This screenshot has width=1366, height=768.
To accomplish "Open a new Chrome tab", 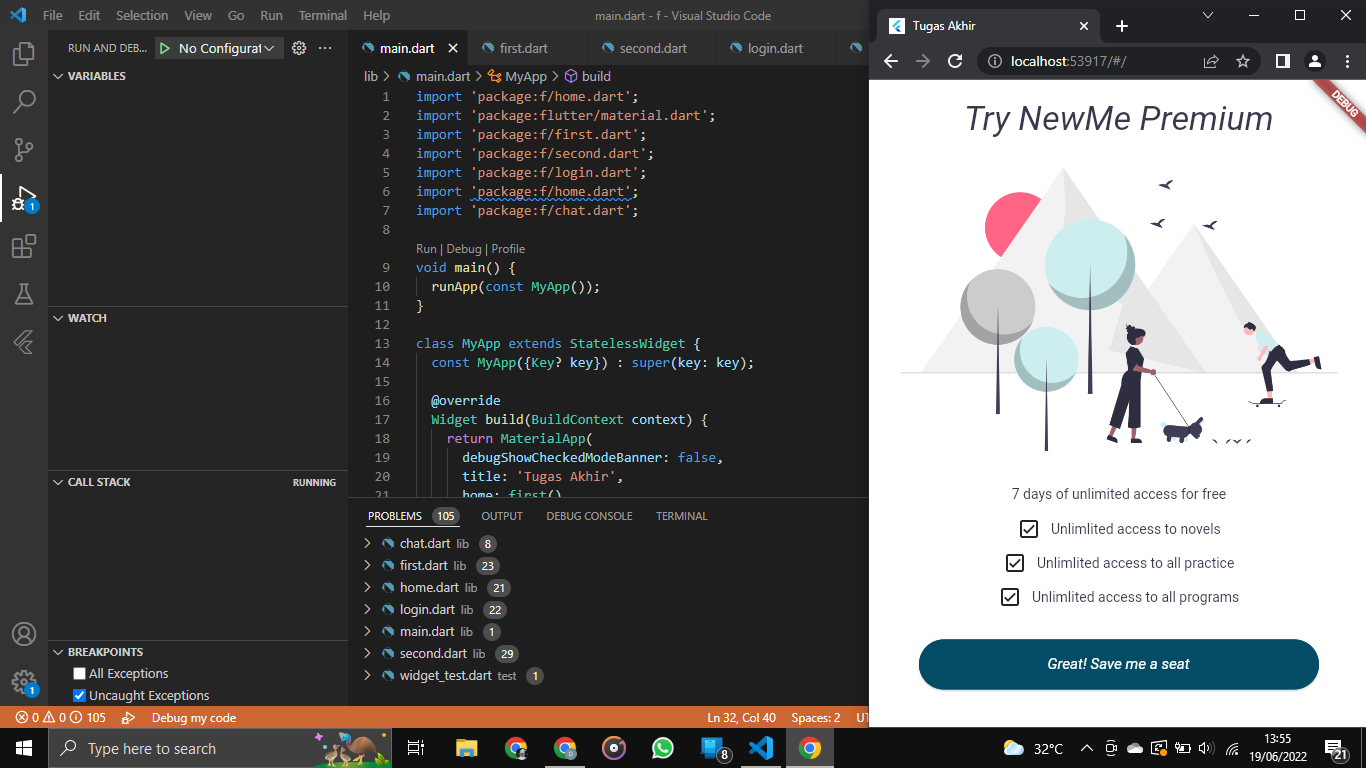I will (x=1122, y=26).
